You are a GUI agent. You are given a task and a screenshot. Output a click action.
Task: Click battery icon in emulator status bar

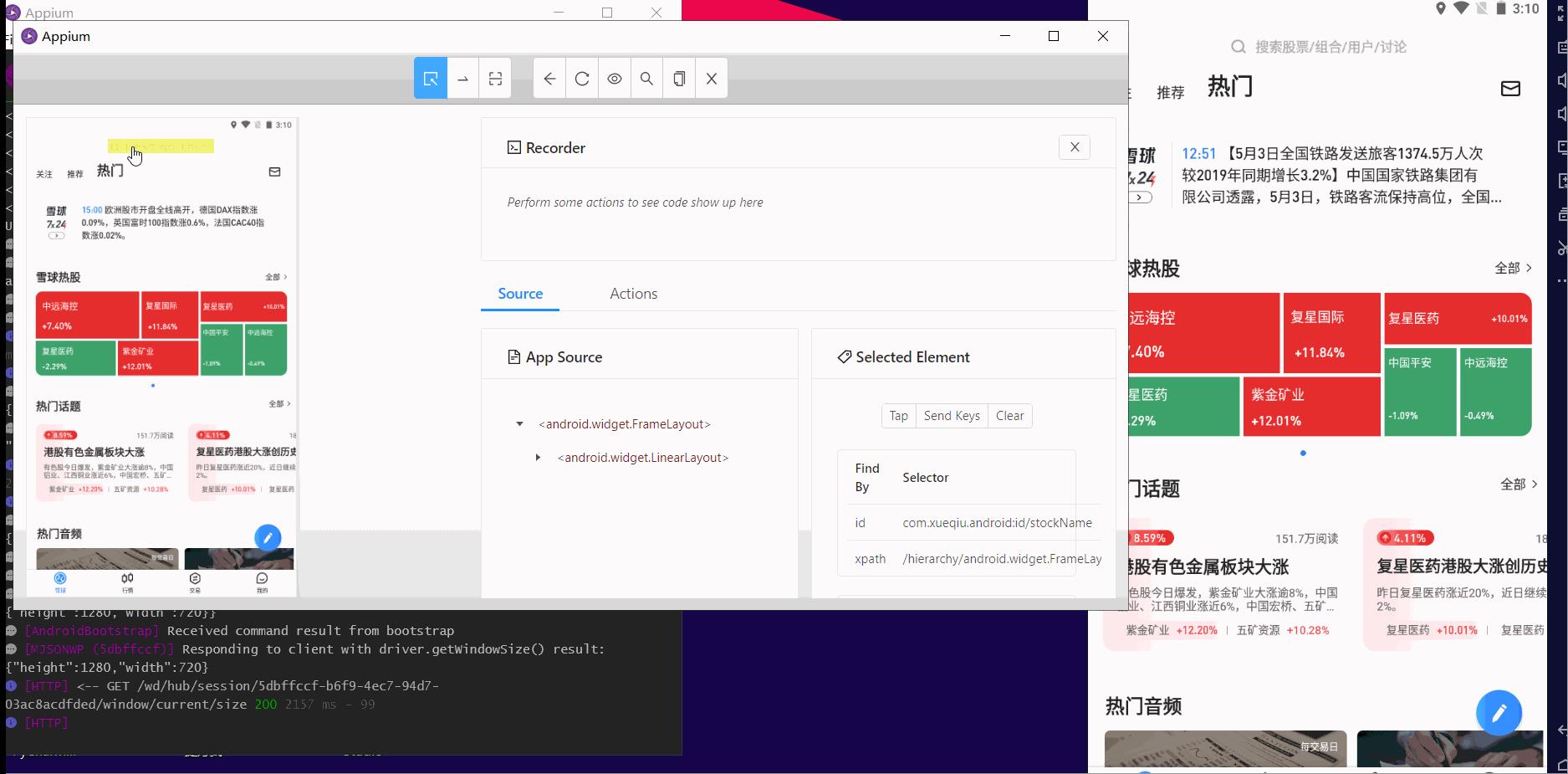click(x=1501, y=8)
